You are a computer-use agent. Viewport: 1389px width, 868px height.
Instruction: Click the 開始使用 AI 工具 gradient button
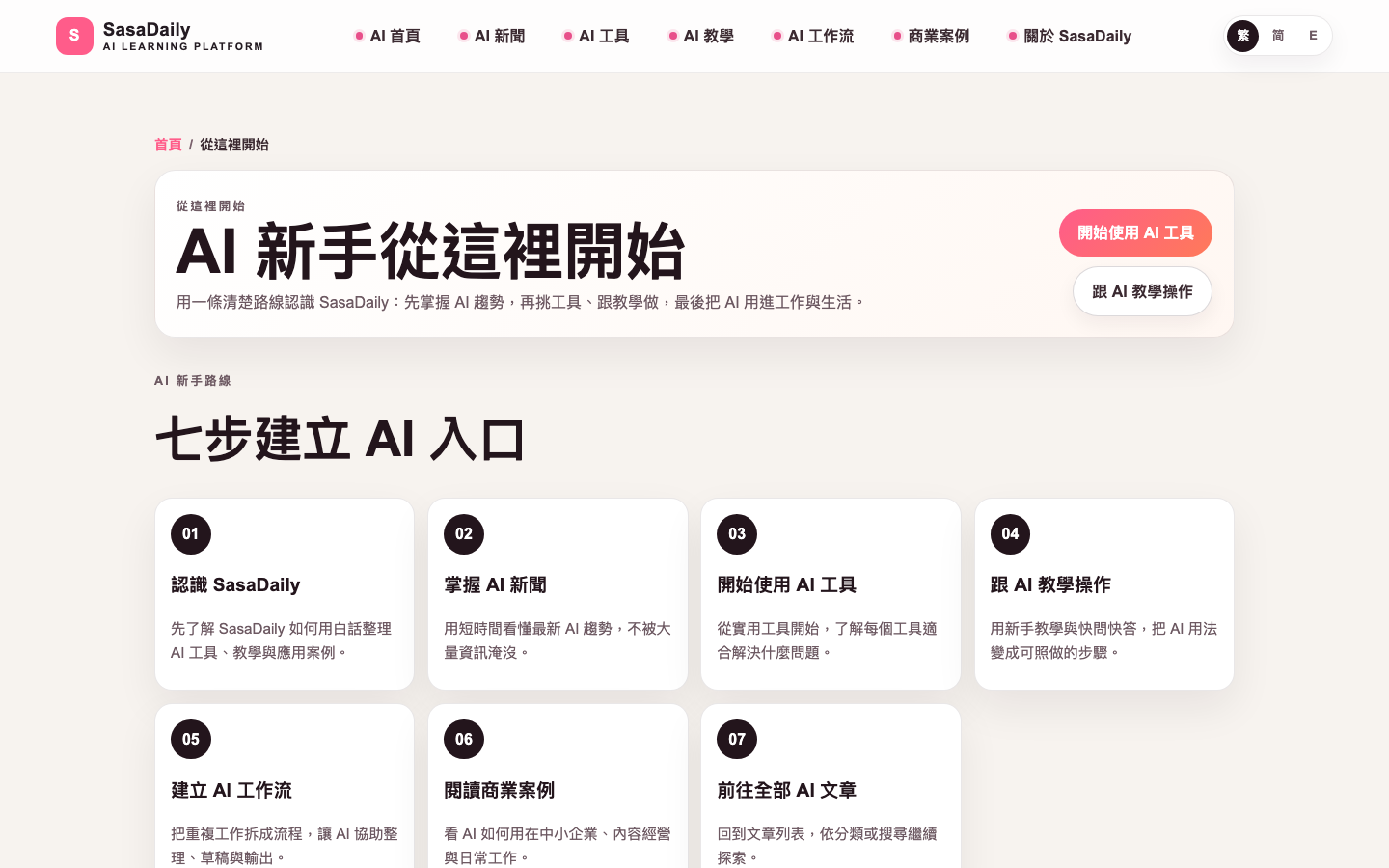pyautogui.click(x=1135, y=232)
